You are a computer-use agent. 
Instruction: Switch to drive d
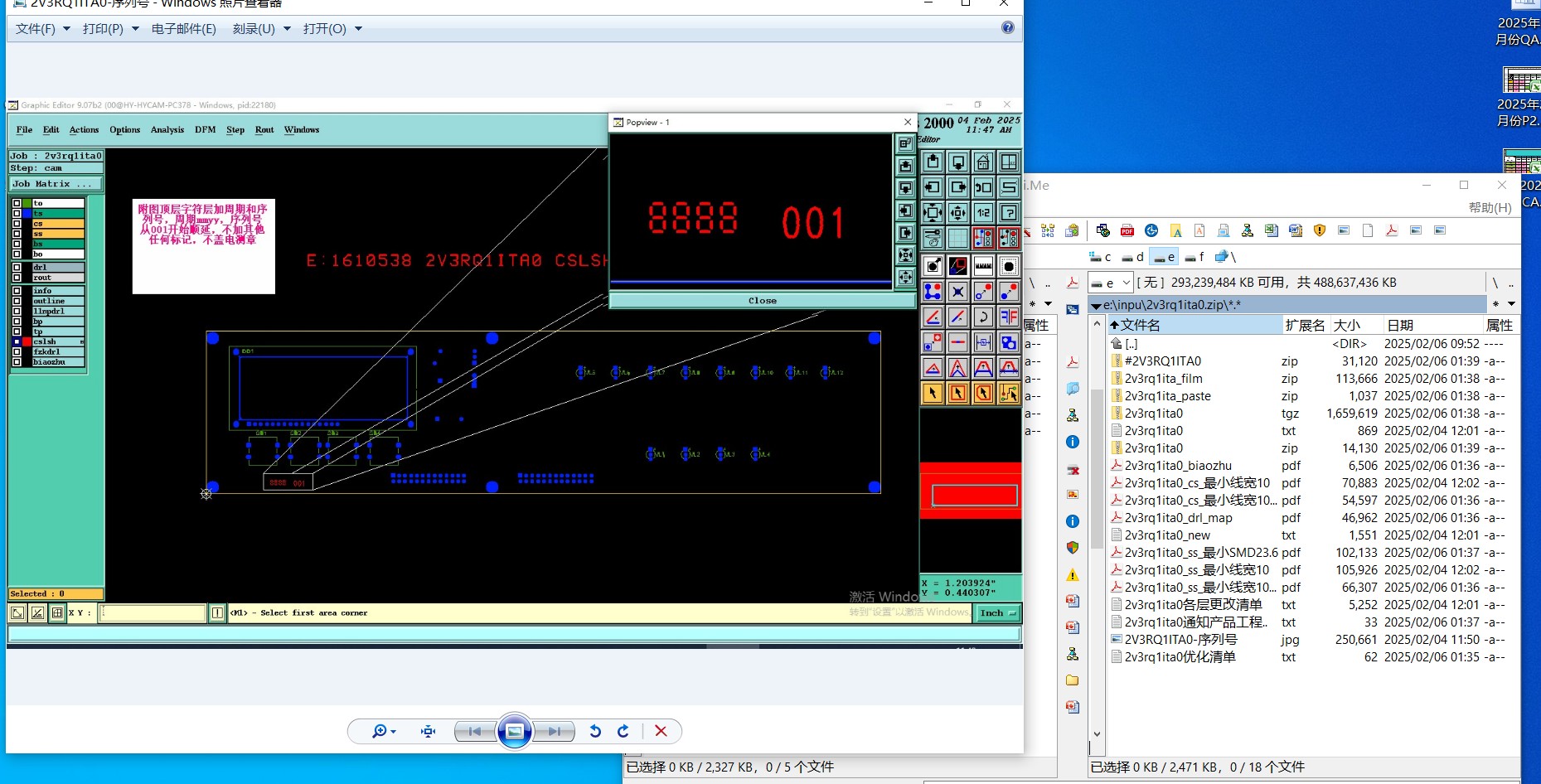(1133, 257)
